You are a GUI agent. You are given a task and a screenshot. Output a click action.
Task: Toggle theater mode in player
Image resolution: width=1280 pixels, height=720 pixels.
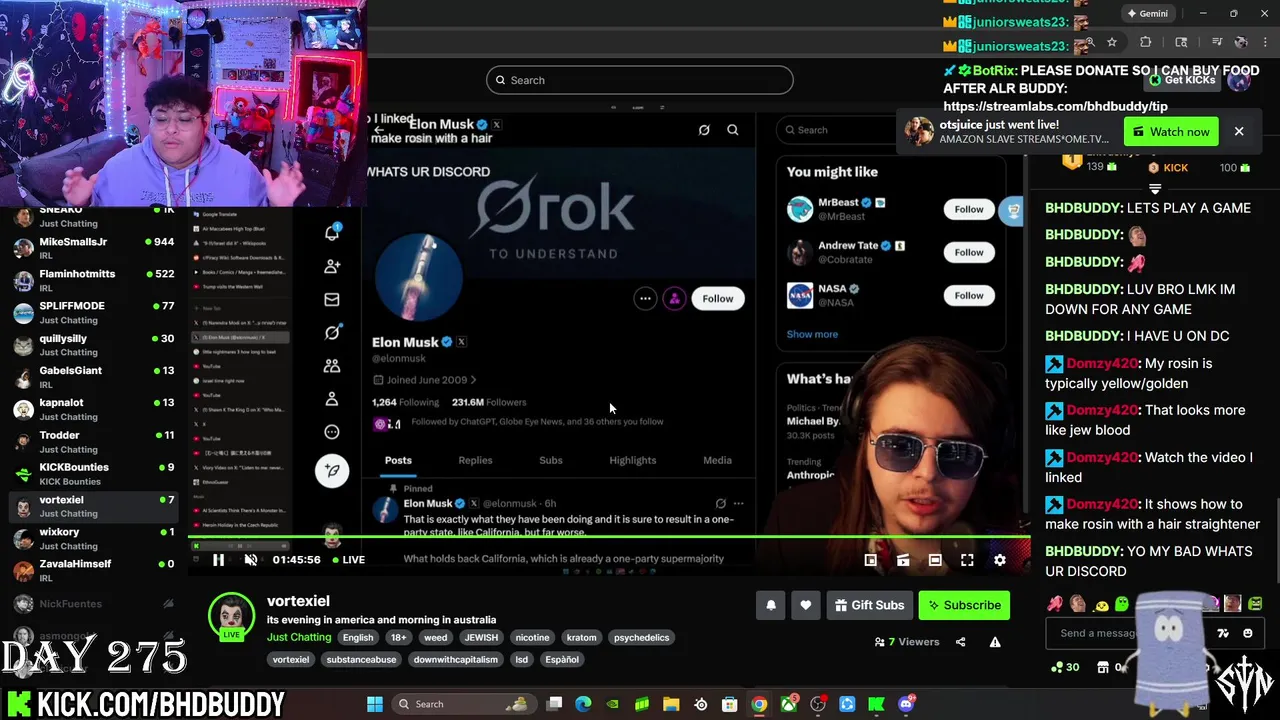pyautogui.click(x=935, y=560)
